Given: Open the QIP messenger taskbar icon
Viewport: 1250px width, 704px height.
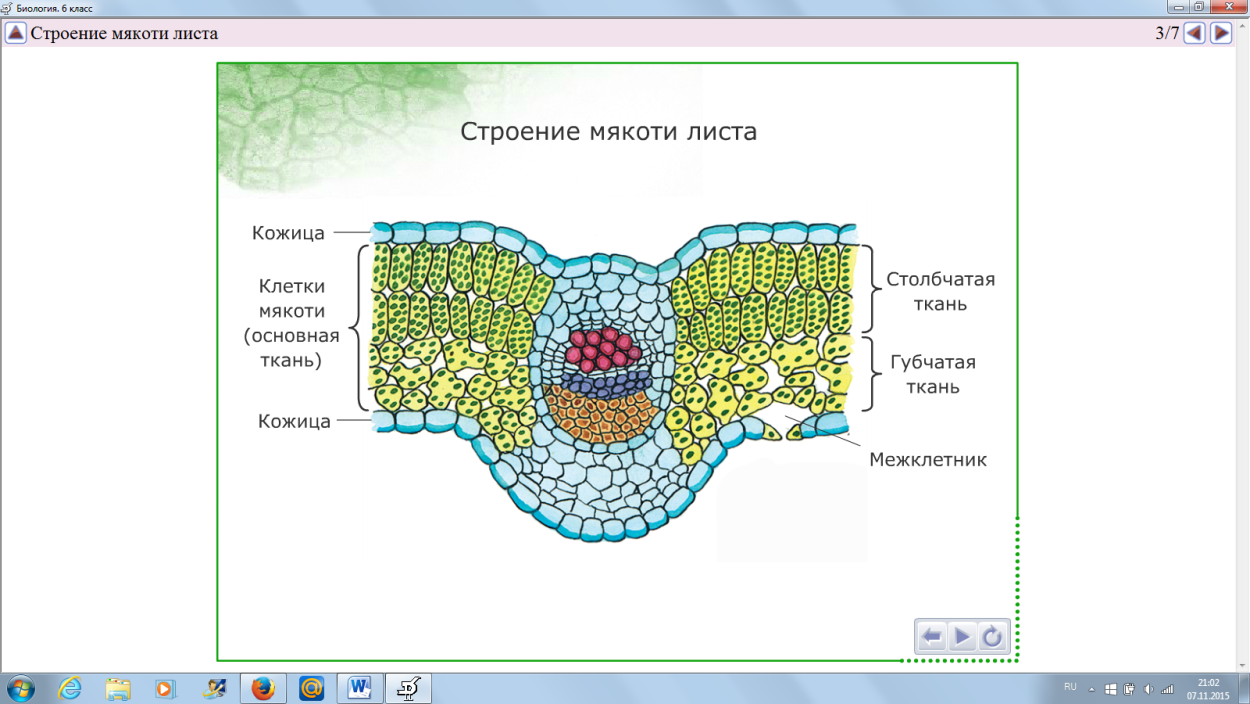Looking at the screenshot, I should [310, 688].
